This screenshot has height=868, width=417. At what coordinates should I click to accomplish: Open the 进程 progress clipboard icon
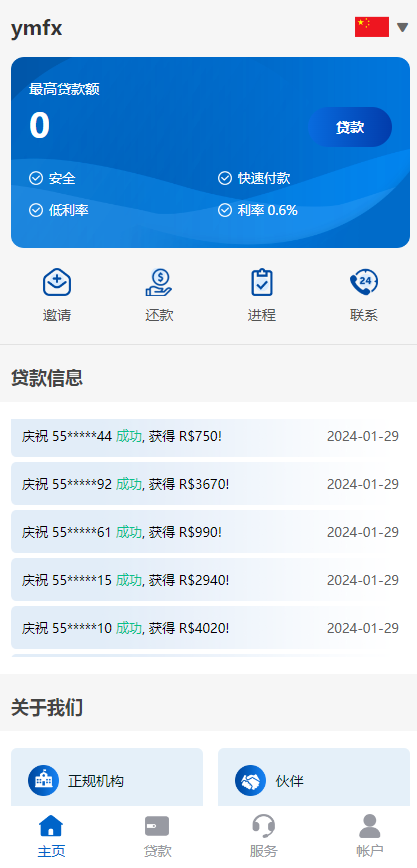[261, 282]
